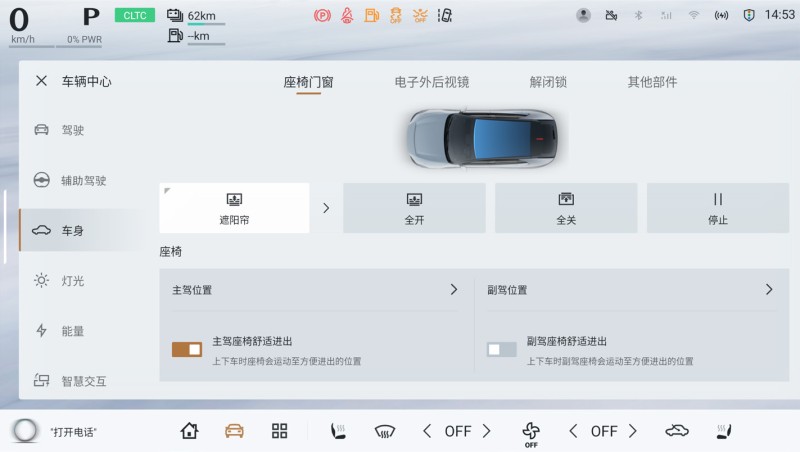Switch to the 其他部件 tab
The width and height of the screenshot is (800, 452).
coord(652,82)
